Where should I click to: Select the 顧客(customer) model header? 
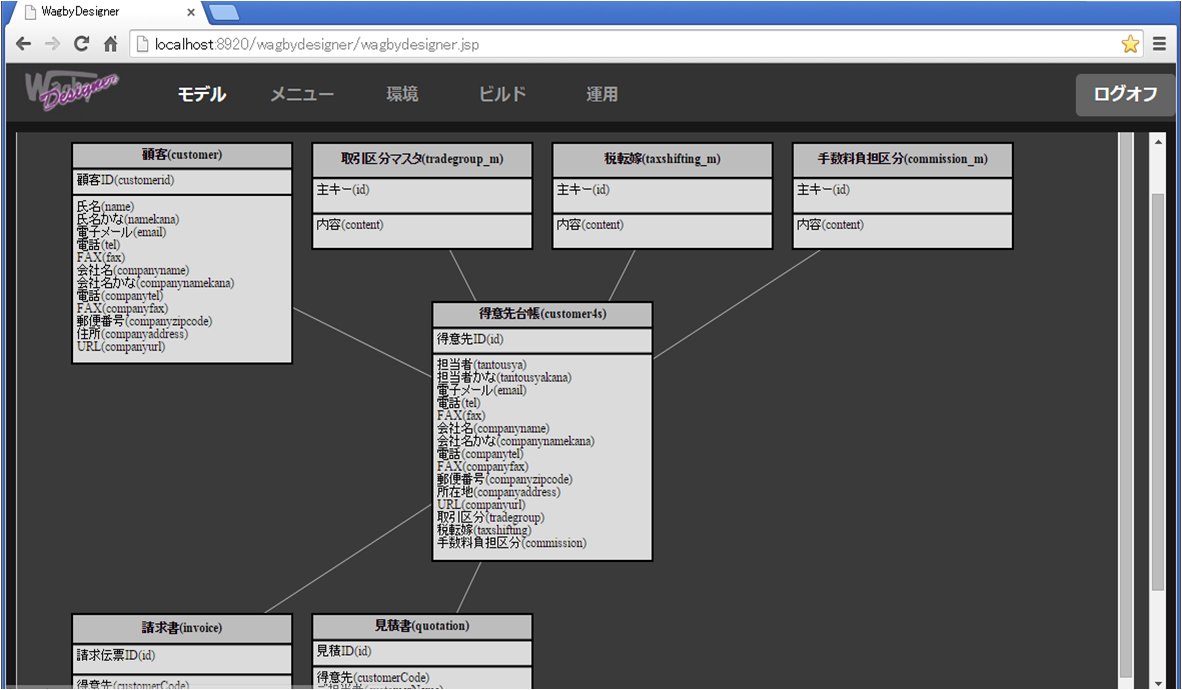click(182, 155)
